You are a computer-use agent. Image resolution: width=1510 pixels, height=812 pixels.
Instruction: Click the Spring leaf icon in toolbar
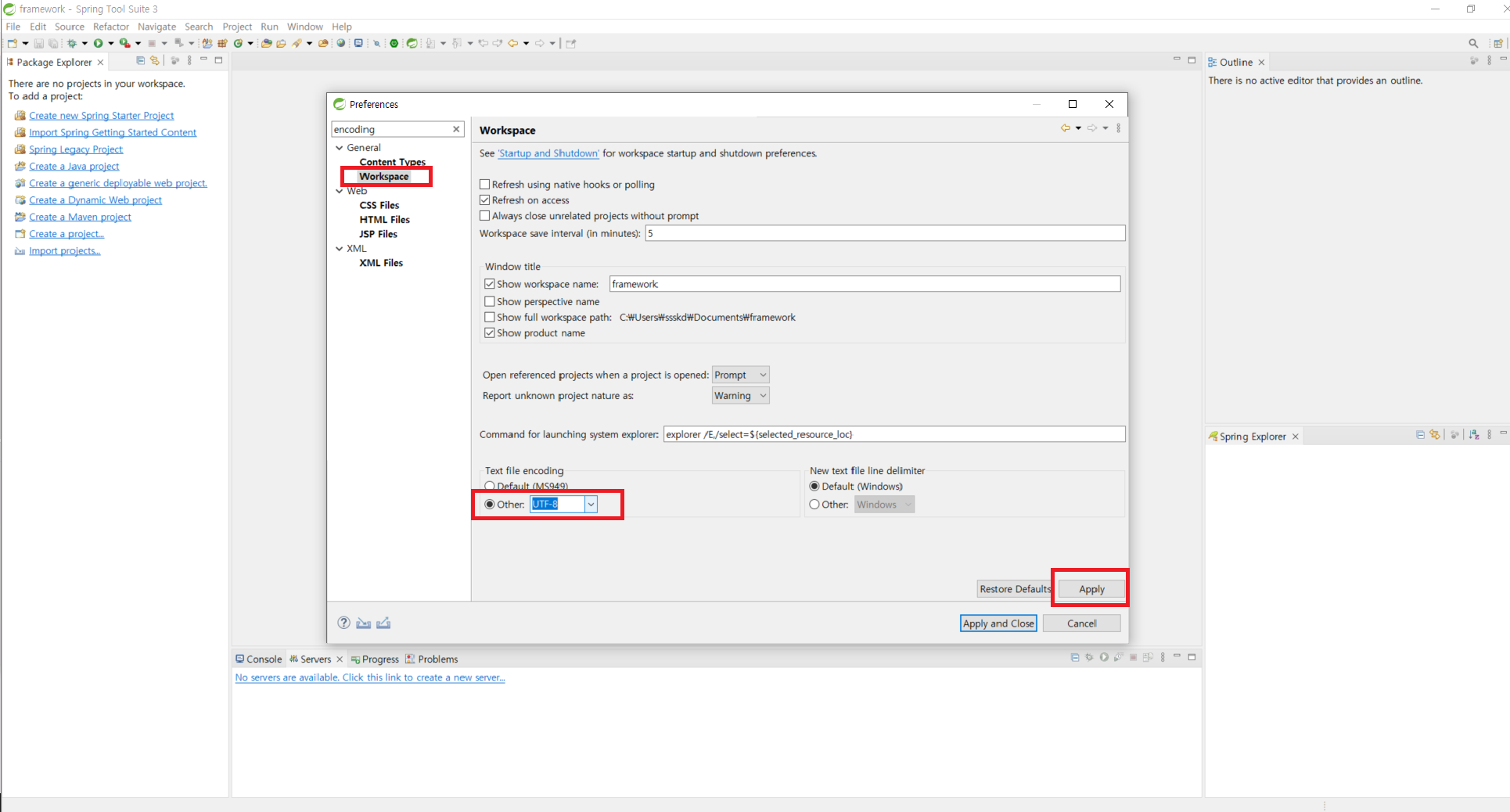click(x=412, y=43)
